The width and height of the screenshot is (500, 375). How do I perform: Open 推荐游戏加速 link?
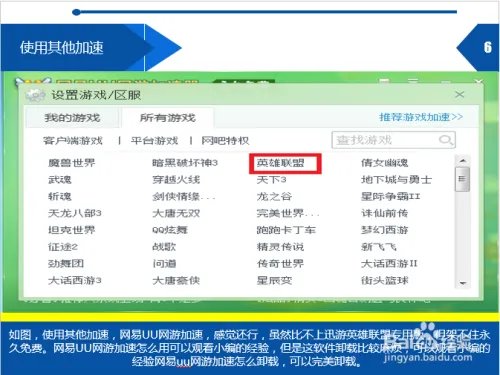point(421,117)
